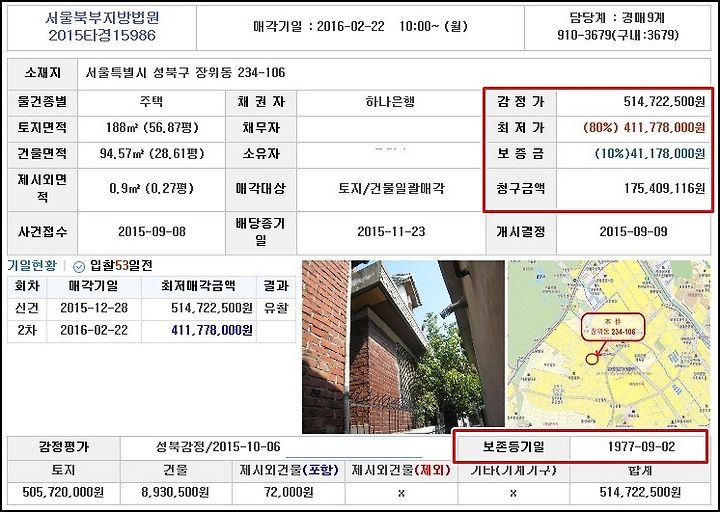Open the brick house property photo

tap(403, 347)
